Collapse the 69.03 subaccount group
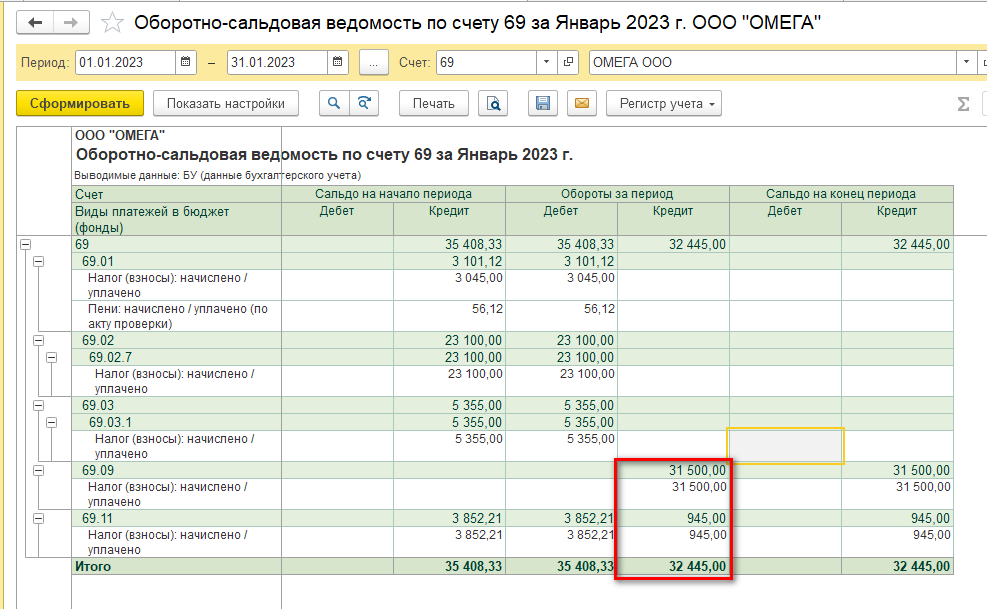Viewport: 987px width, 609px height. point(38,406)
